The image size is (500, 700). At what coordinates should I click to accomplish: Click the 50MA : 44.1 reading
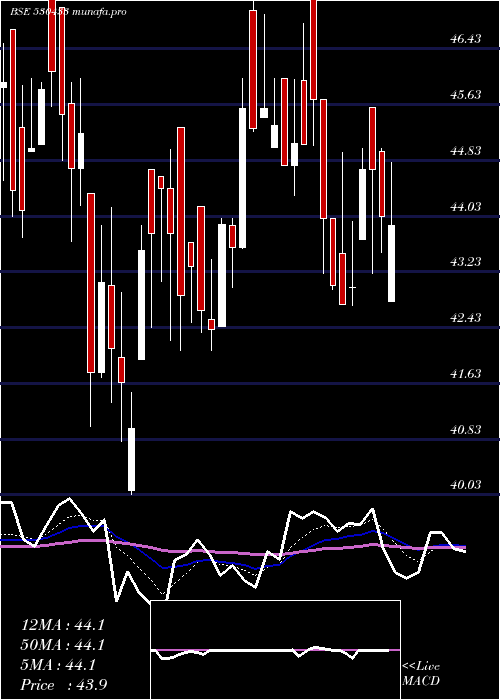[63, 645]
